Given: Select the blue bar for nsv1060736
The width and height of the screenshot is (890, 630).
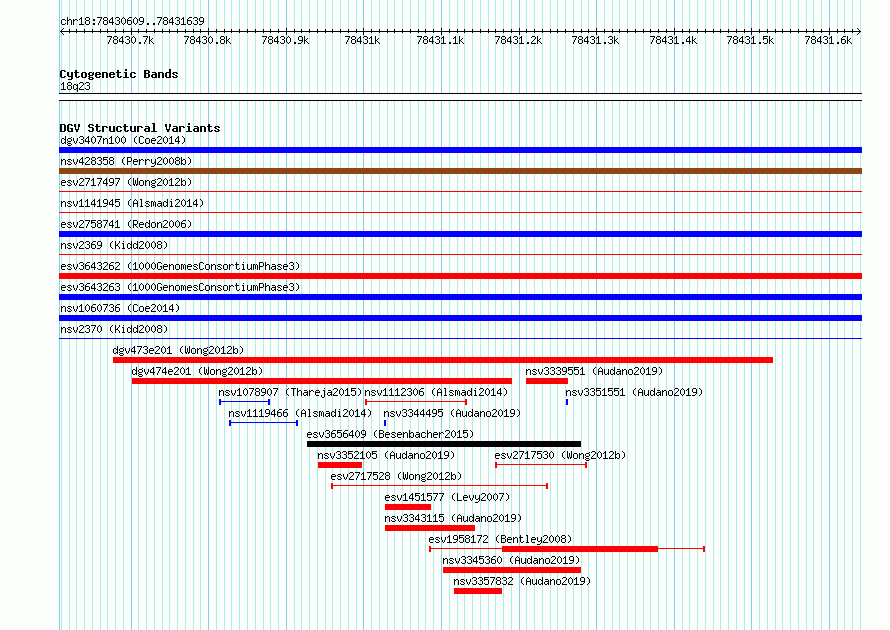Looking at the screenshot, I should pyautogui.click(x=460, y=318).
